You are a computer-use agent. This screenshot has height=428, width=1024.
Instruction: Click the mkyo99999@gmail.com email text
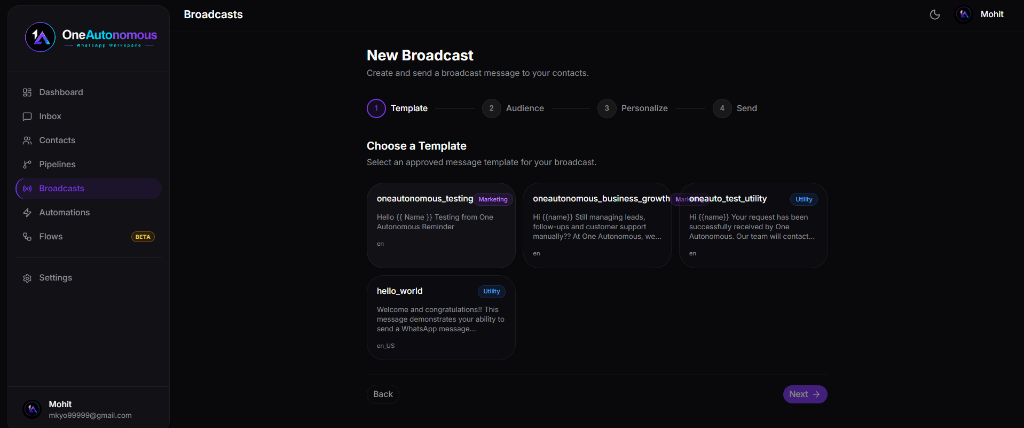(x=90, y=416)
